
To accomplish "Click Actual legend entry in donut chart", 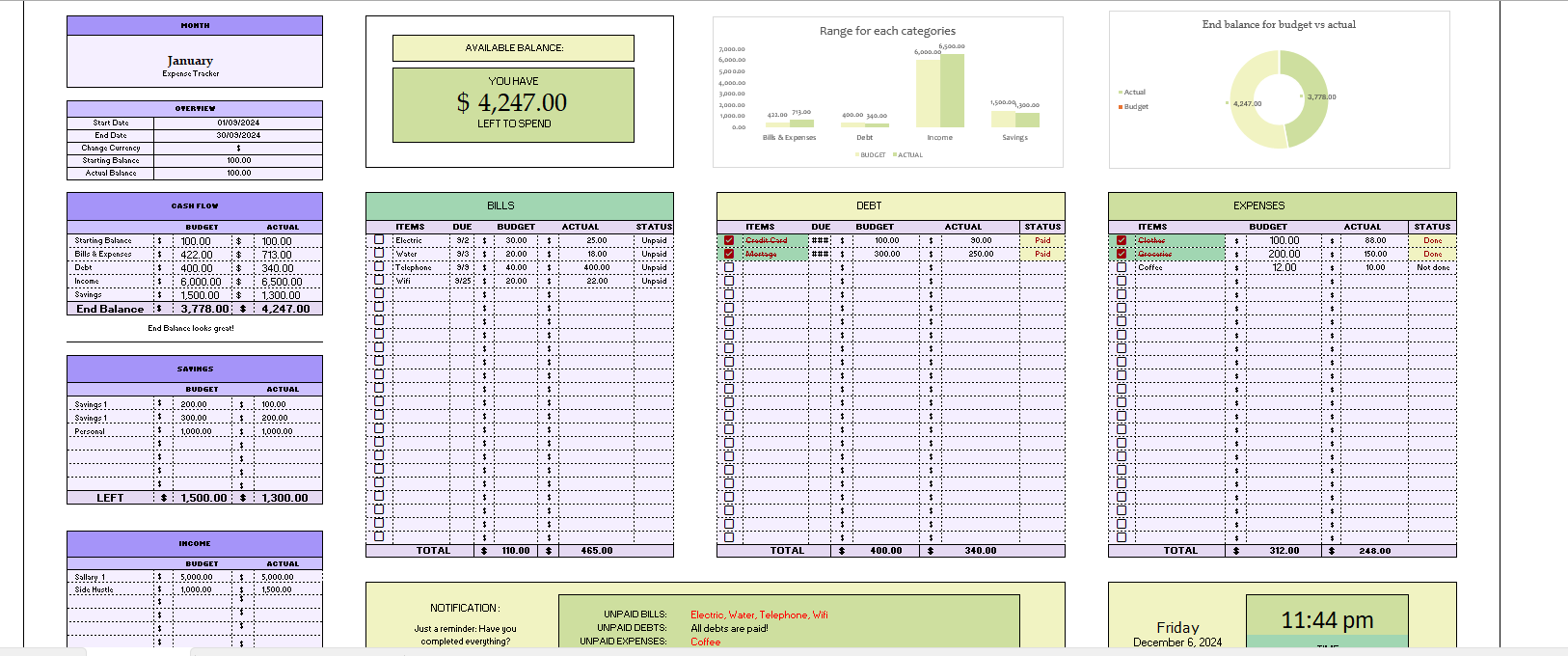I will (x=1132, y=92).
